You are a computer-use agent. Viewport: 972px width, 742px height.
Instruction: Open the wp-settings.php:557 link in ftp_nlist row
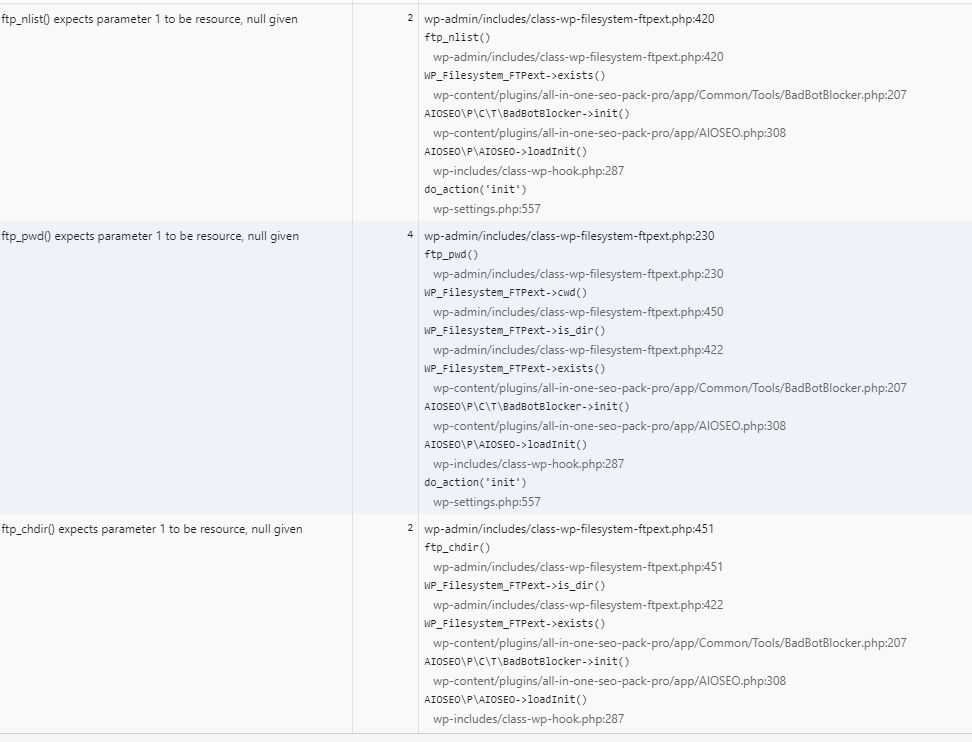click(487, 209)
